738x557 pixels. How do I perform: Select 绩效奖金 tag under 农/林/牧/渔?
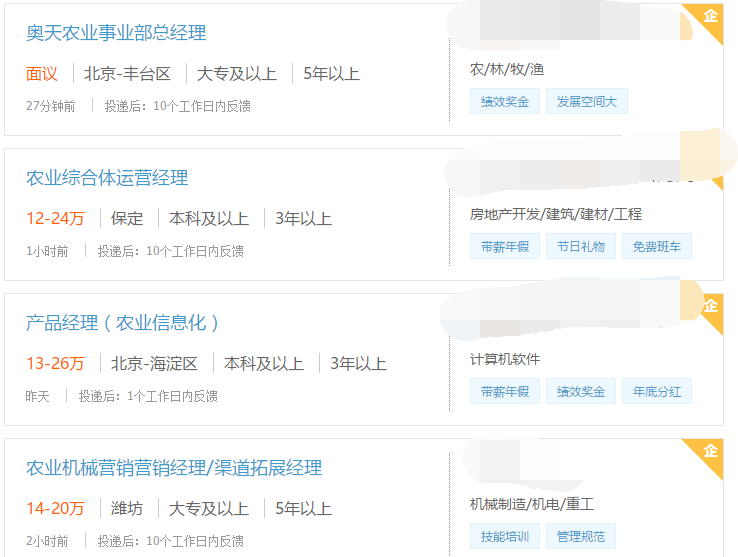pyautogui.click(x=505, y=101)
